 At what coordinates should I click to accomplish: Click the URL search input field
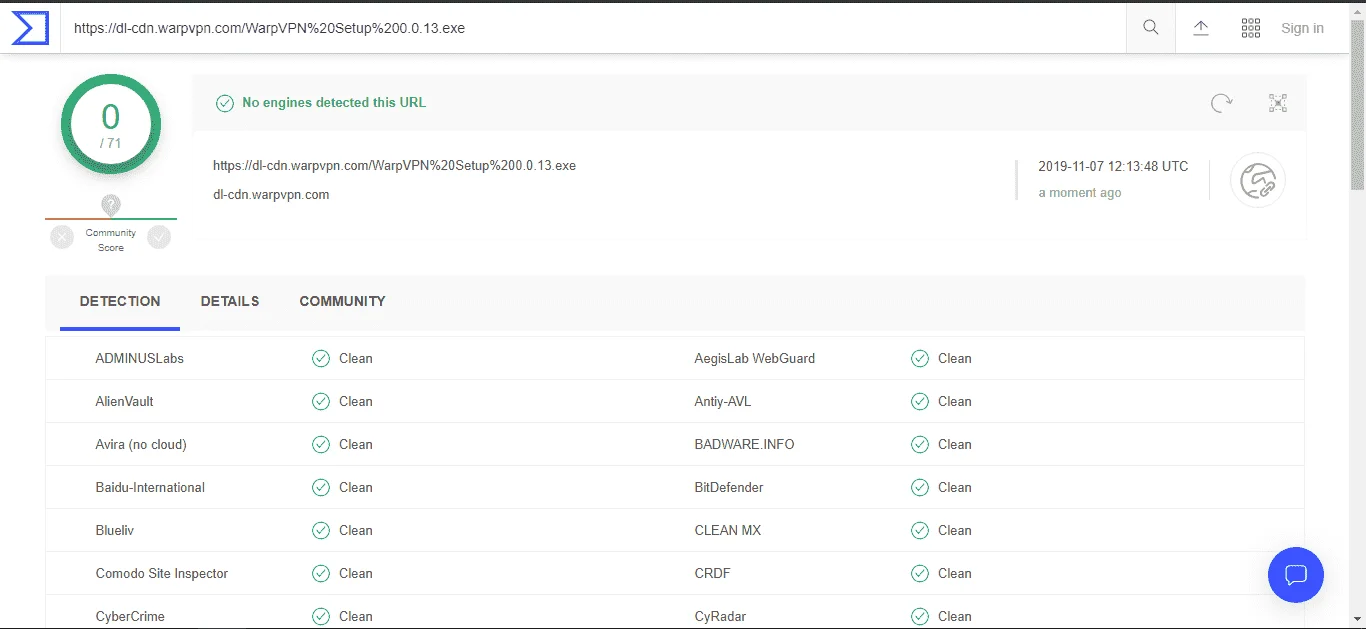click(594, 28)
